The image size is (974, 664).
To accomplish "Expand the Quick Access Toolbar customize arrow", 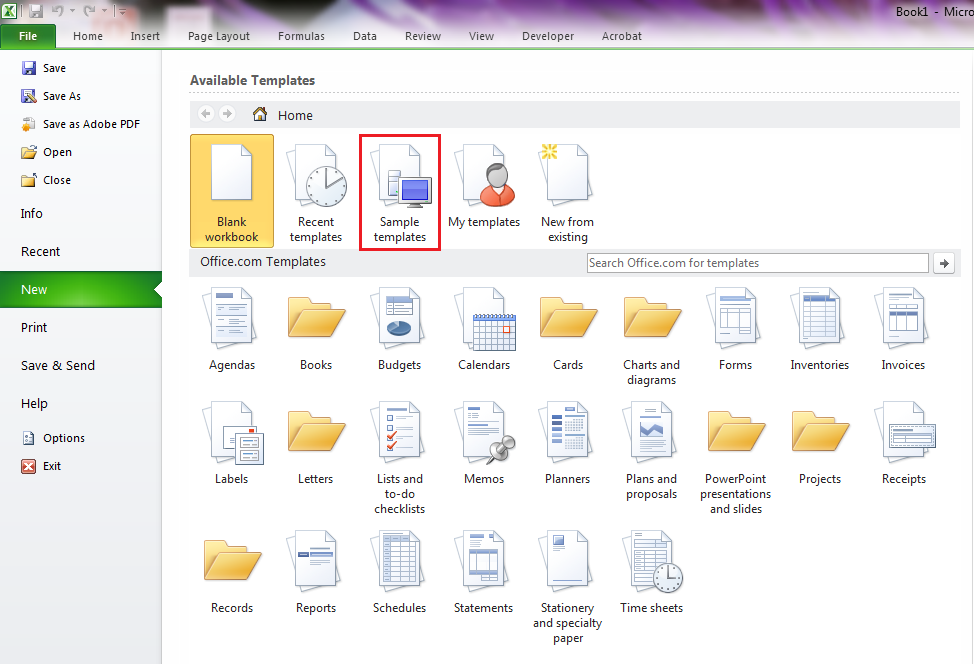I will point(122,12).
